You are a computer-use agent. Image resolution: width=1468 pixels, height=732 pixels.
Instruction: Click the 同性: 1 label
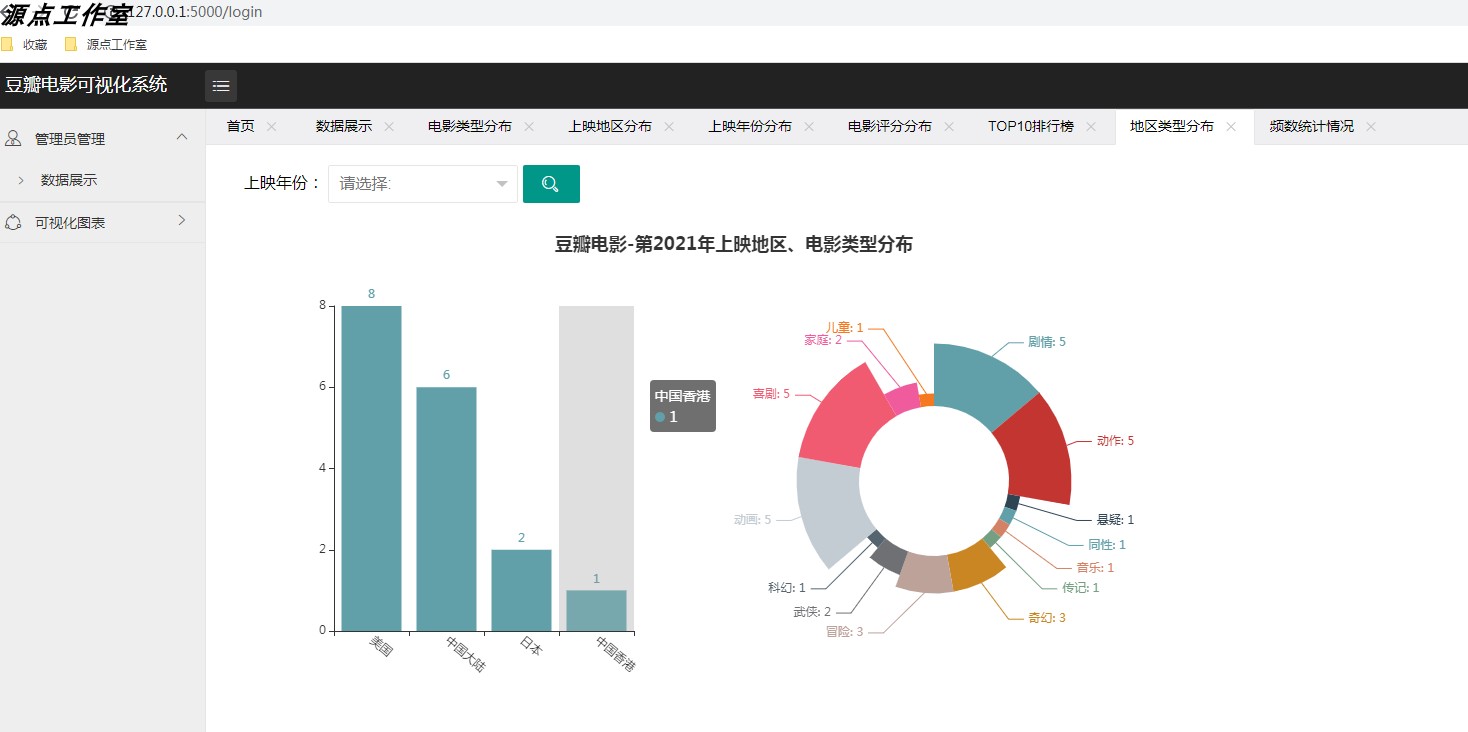pyautogui.click(x=1107, y=545)
